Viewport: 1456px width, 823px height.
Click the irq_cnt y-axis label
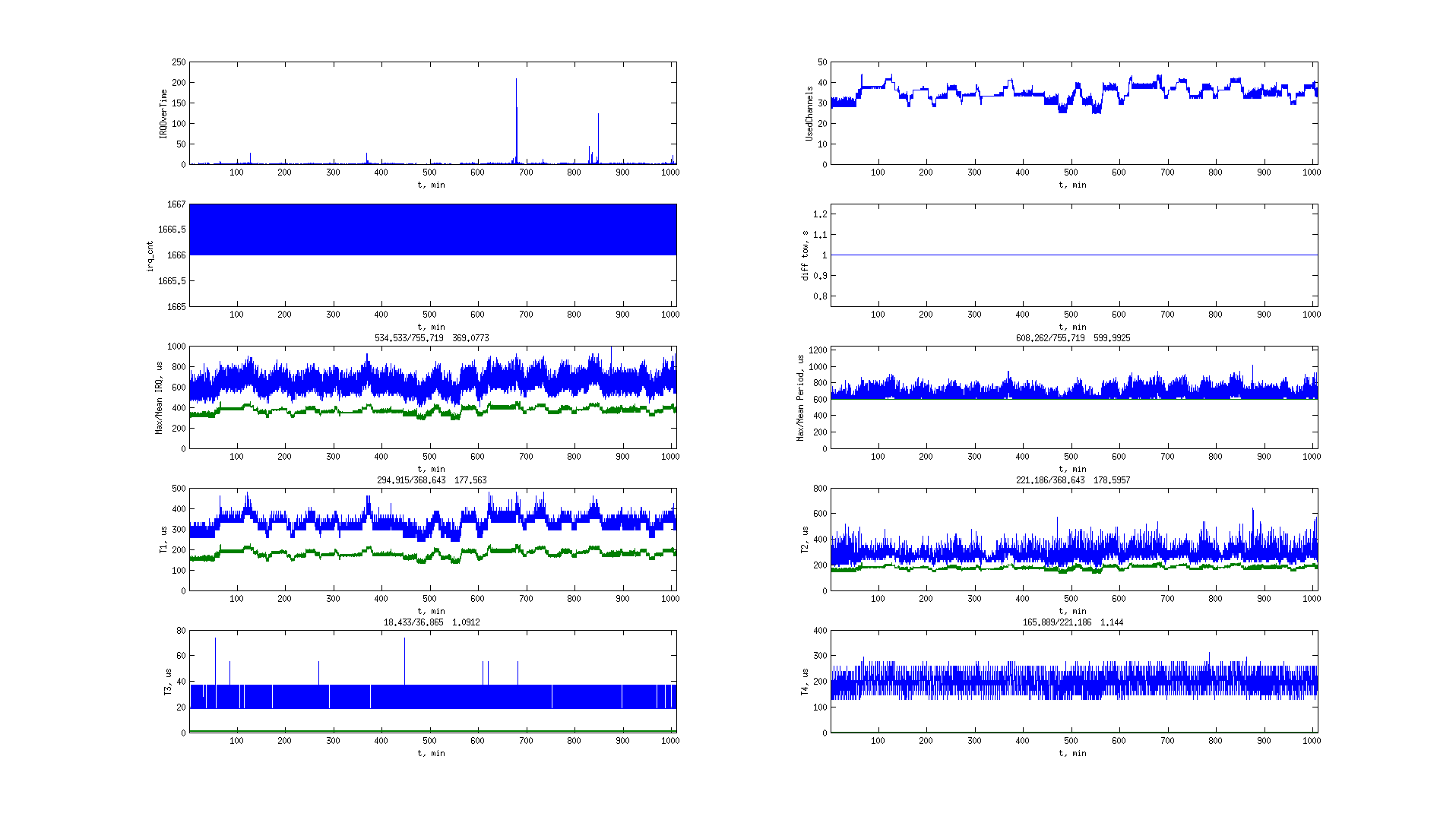(x=150, y=256)
